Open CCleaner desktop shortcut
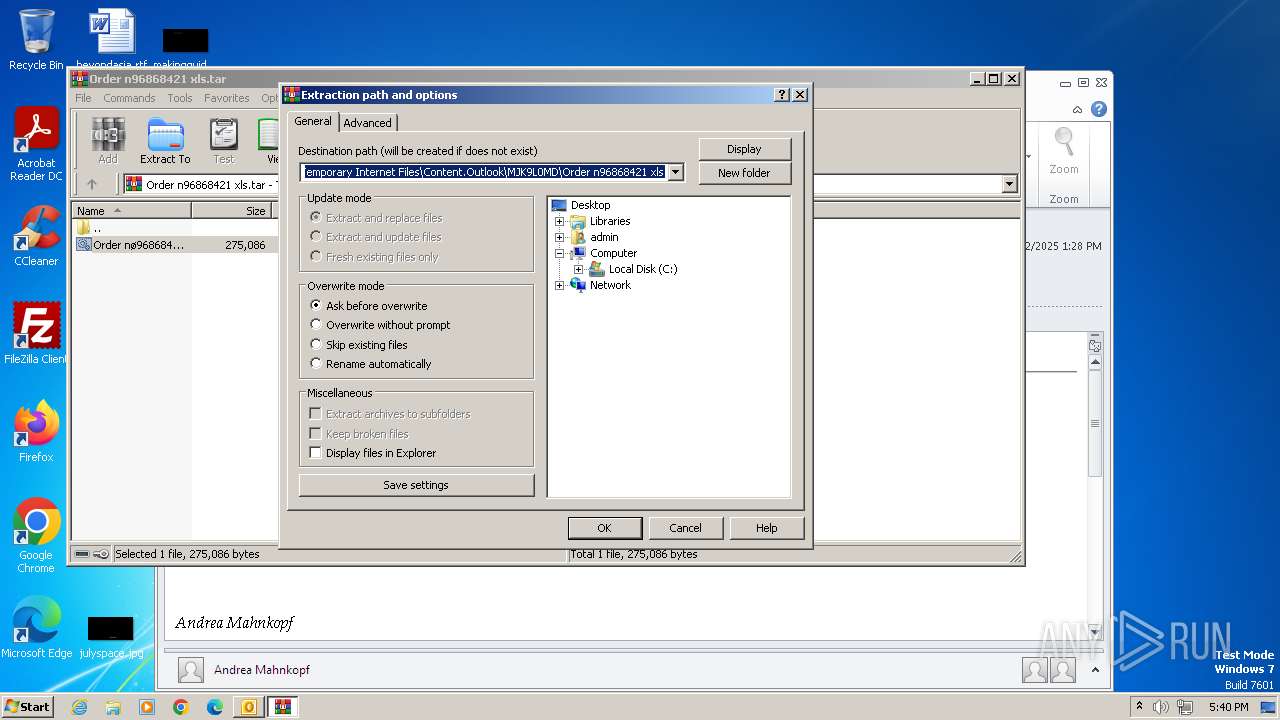The image size is (1280, 720). point(36,236)
